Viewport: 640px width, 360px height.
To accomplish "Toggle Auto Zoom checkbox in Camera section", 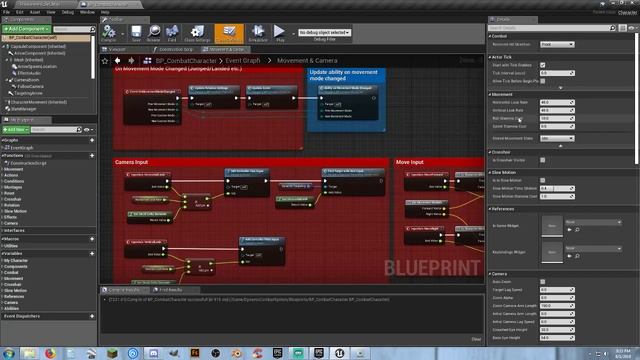I will pos(542,282).
